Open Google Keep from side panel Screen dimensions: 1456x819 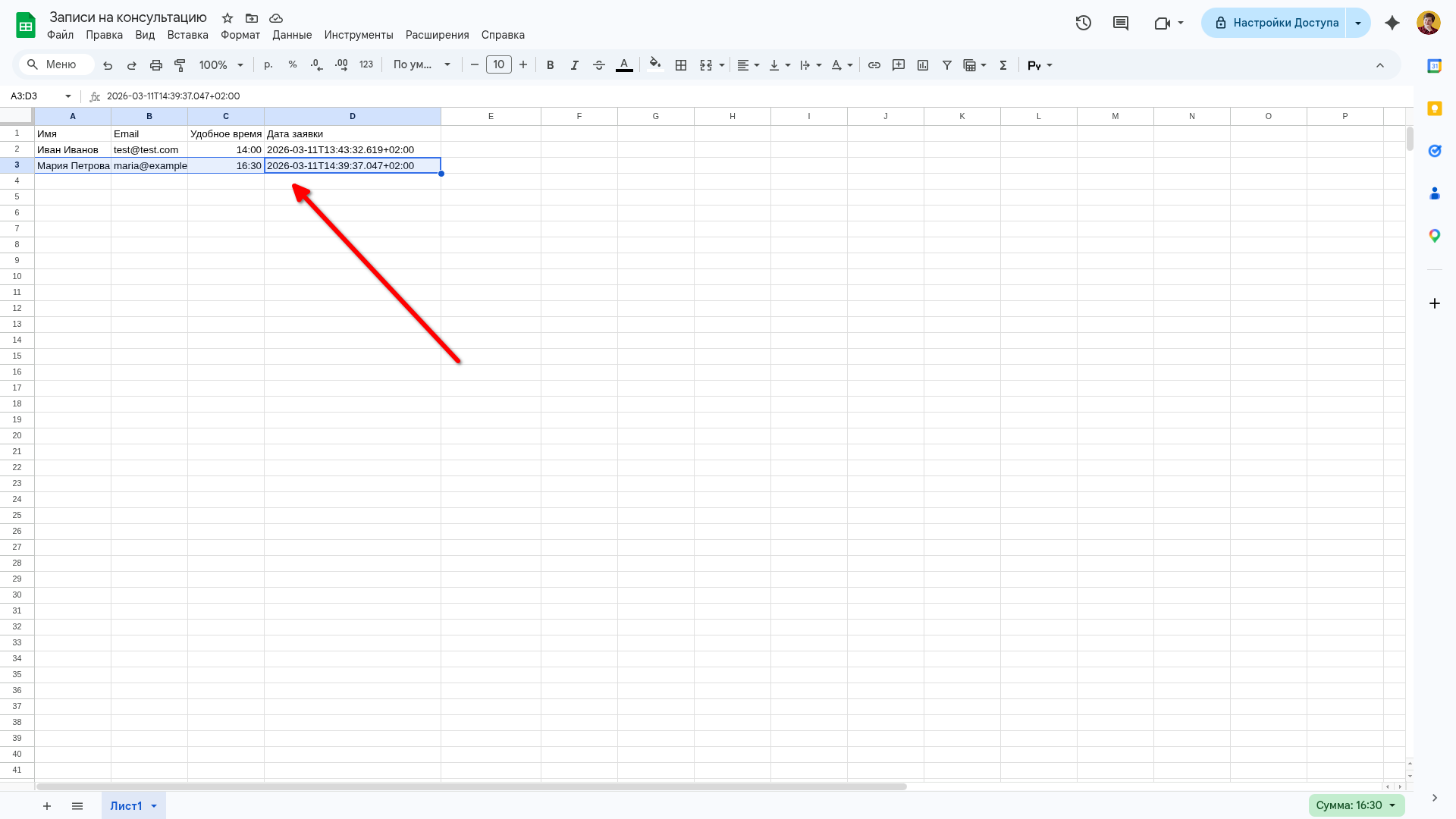[1434, 108]
